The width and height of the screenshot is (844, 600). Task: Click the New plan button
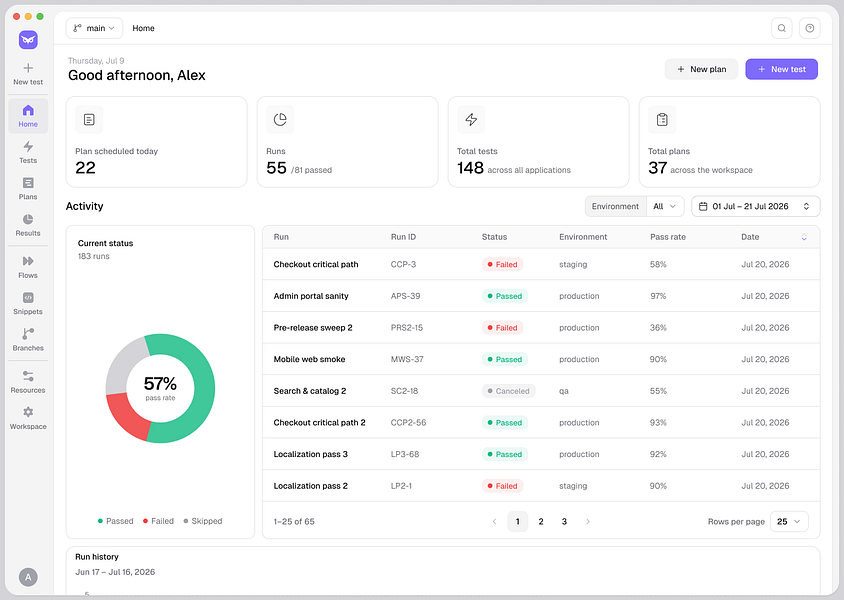(701, 69)
